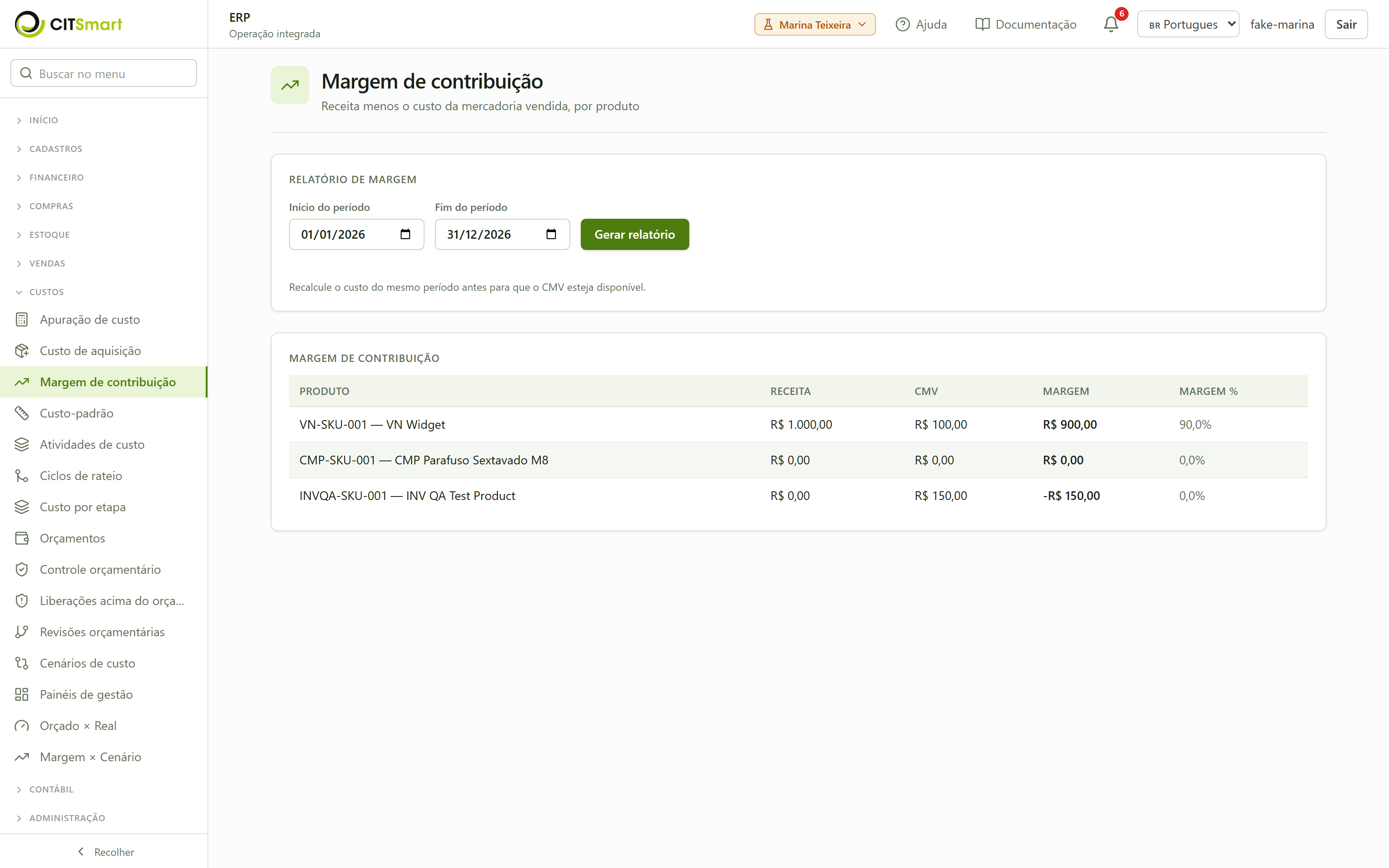Click the Custo por etapa stack icon
The image size is (1389, 868).
click(22, 507)
